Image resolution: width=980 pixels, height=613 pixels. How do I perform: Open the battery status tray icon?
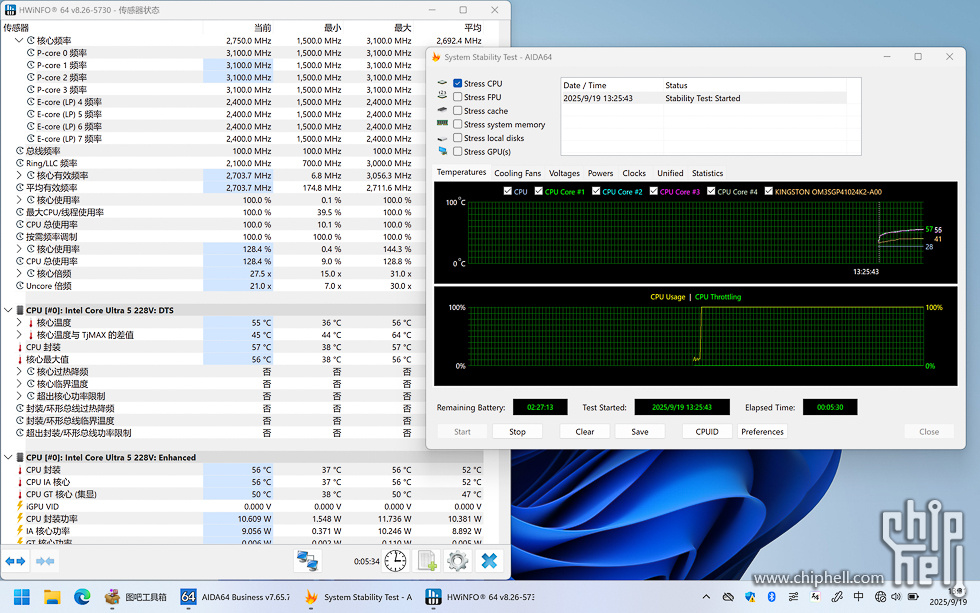pos(913,597)
